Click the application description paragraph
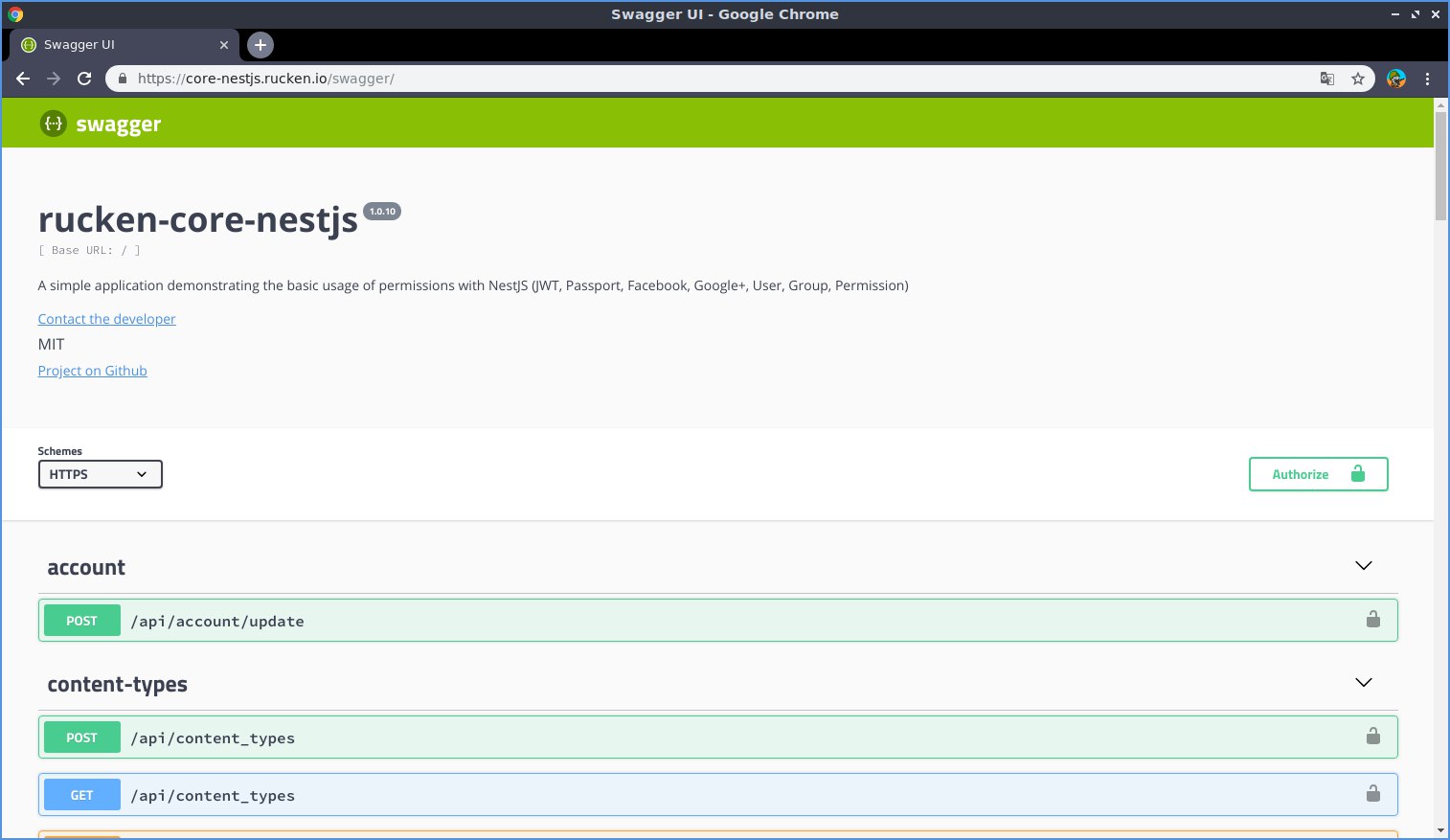The image size is (1450, 840). pos(473,285)
